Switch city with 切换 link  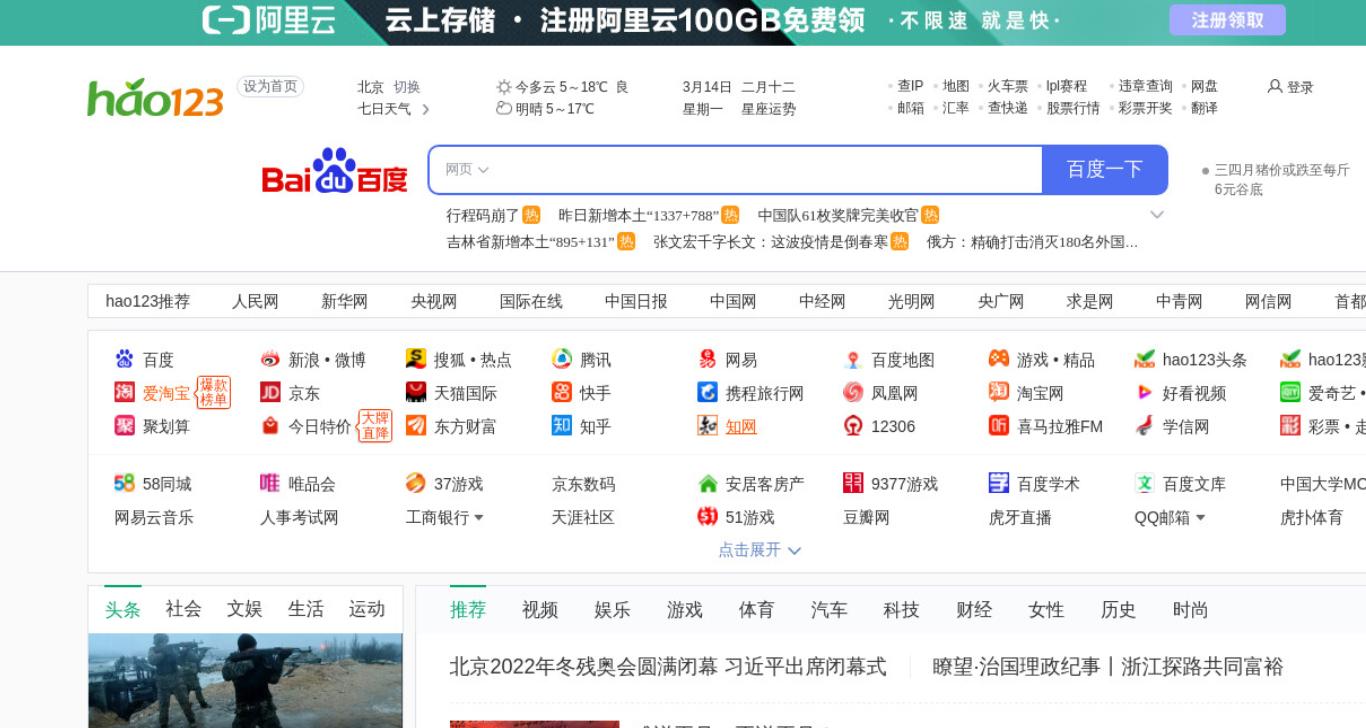(407, 87)
